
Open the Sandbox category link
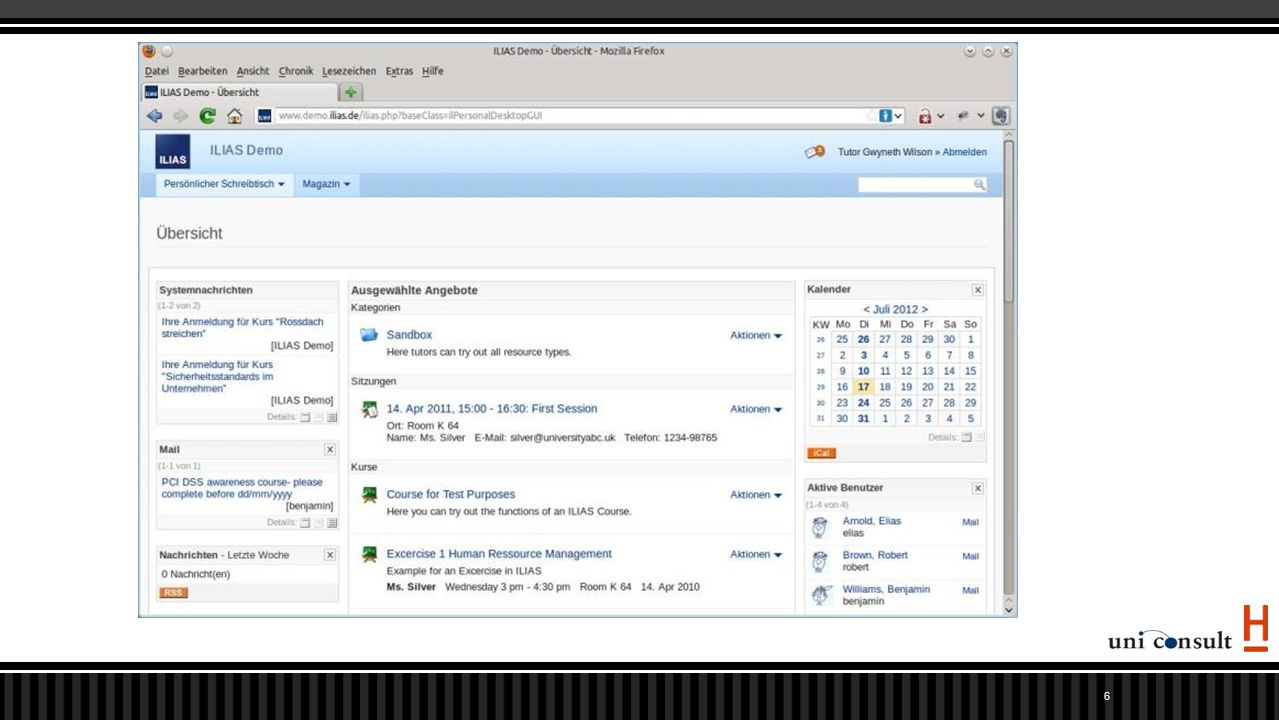409,335
